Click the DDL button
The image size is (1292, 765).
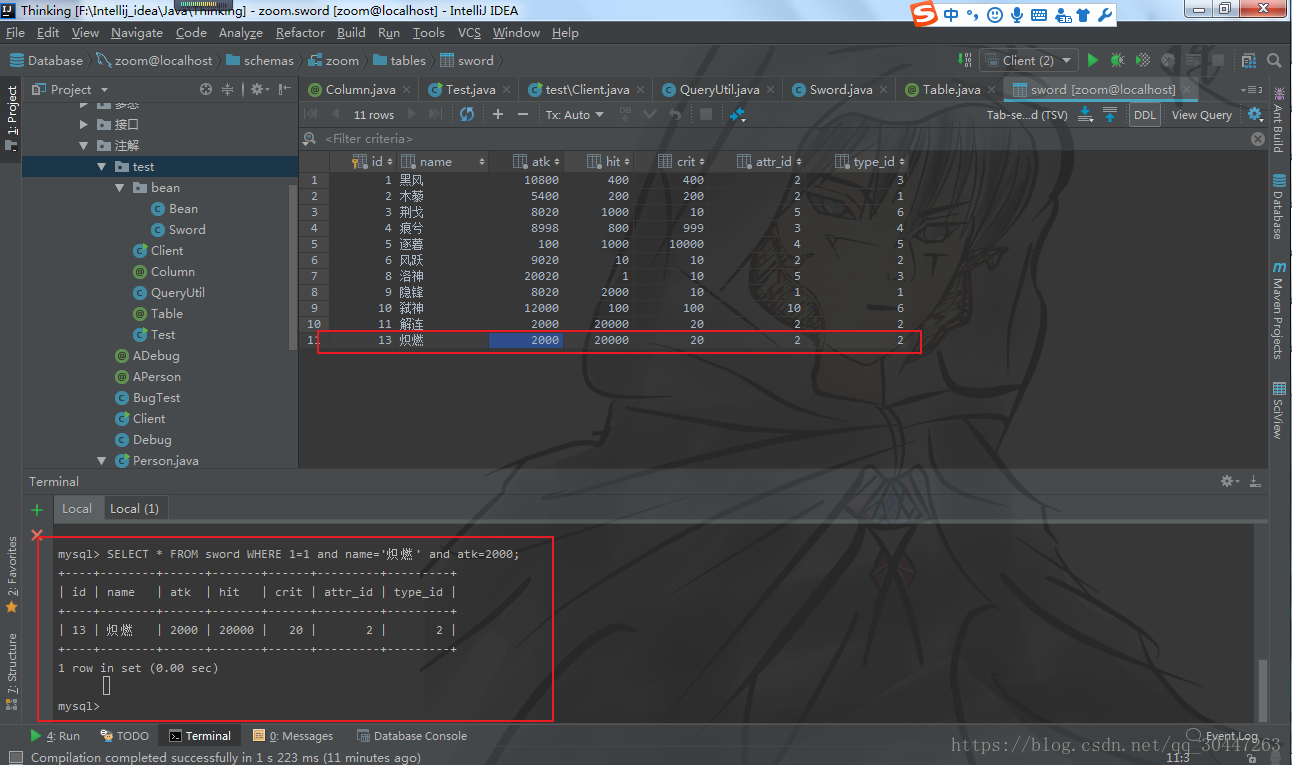1144,115
